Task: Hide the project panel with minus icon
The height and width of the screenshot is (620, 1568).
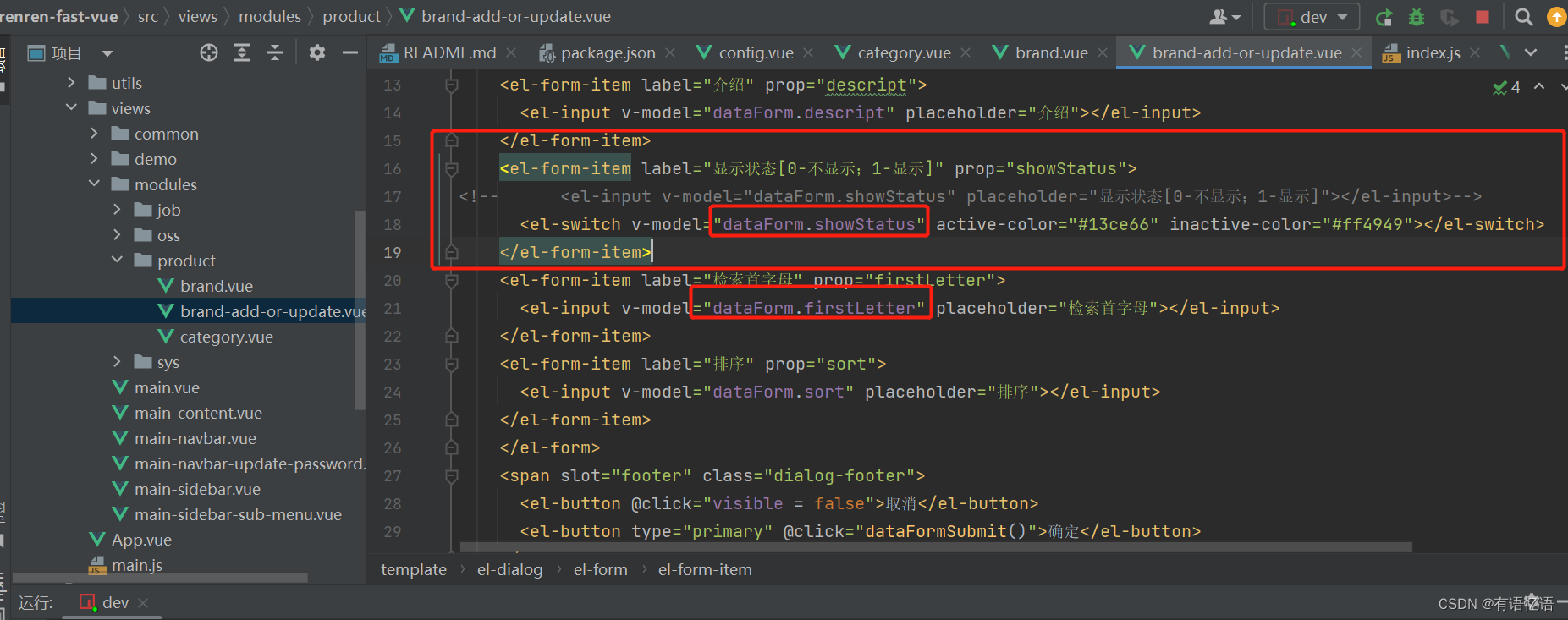Action: [350, 53]
